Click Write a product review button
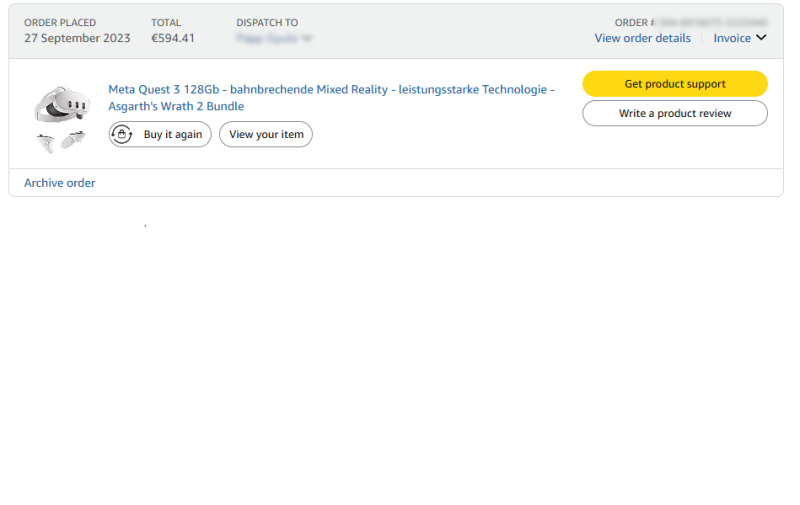Screen dimensions: 800x505 click(674, 113)
